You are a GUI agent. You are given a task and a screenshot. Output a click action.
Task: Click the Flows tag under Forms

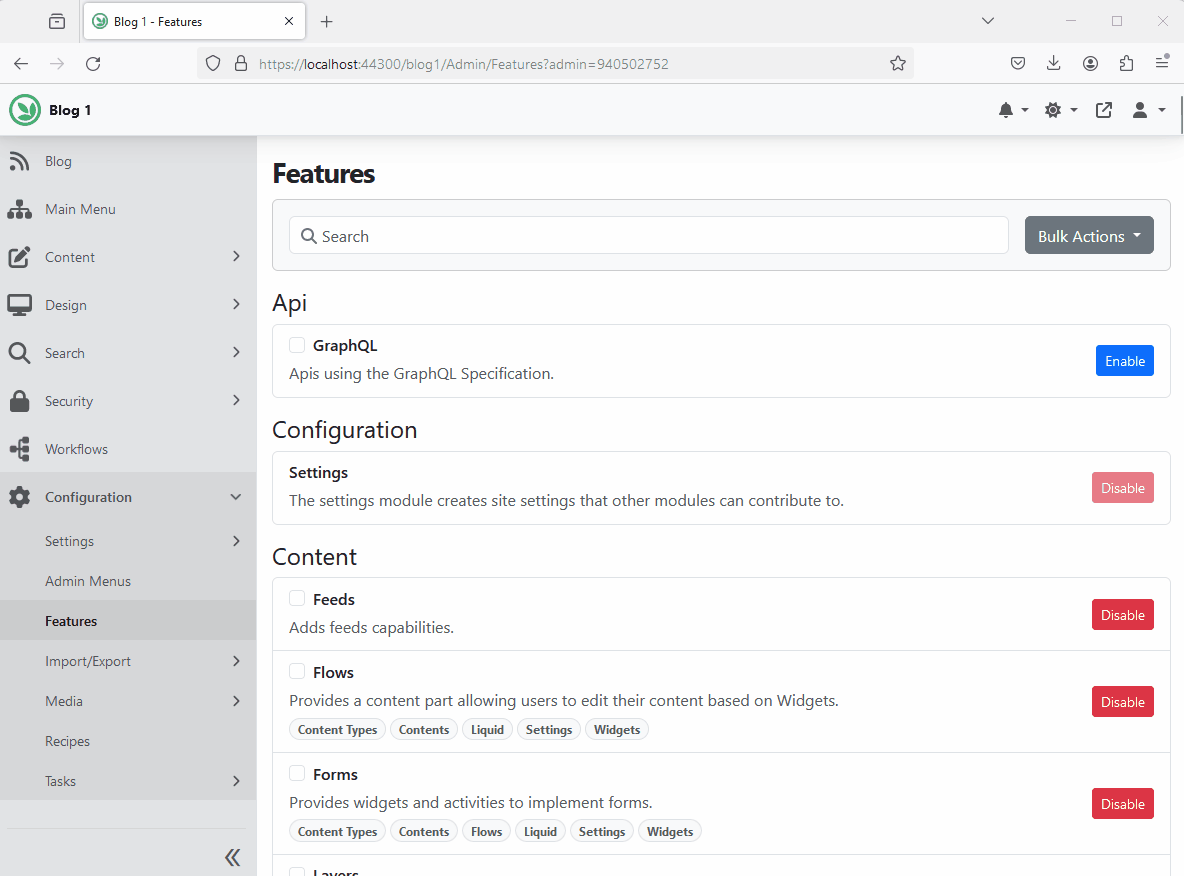point(486,831)
